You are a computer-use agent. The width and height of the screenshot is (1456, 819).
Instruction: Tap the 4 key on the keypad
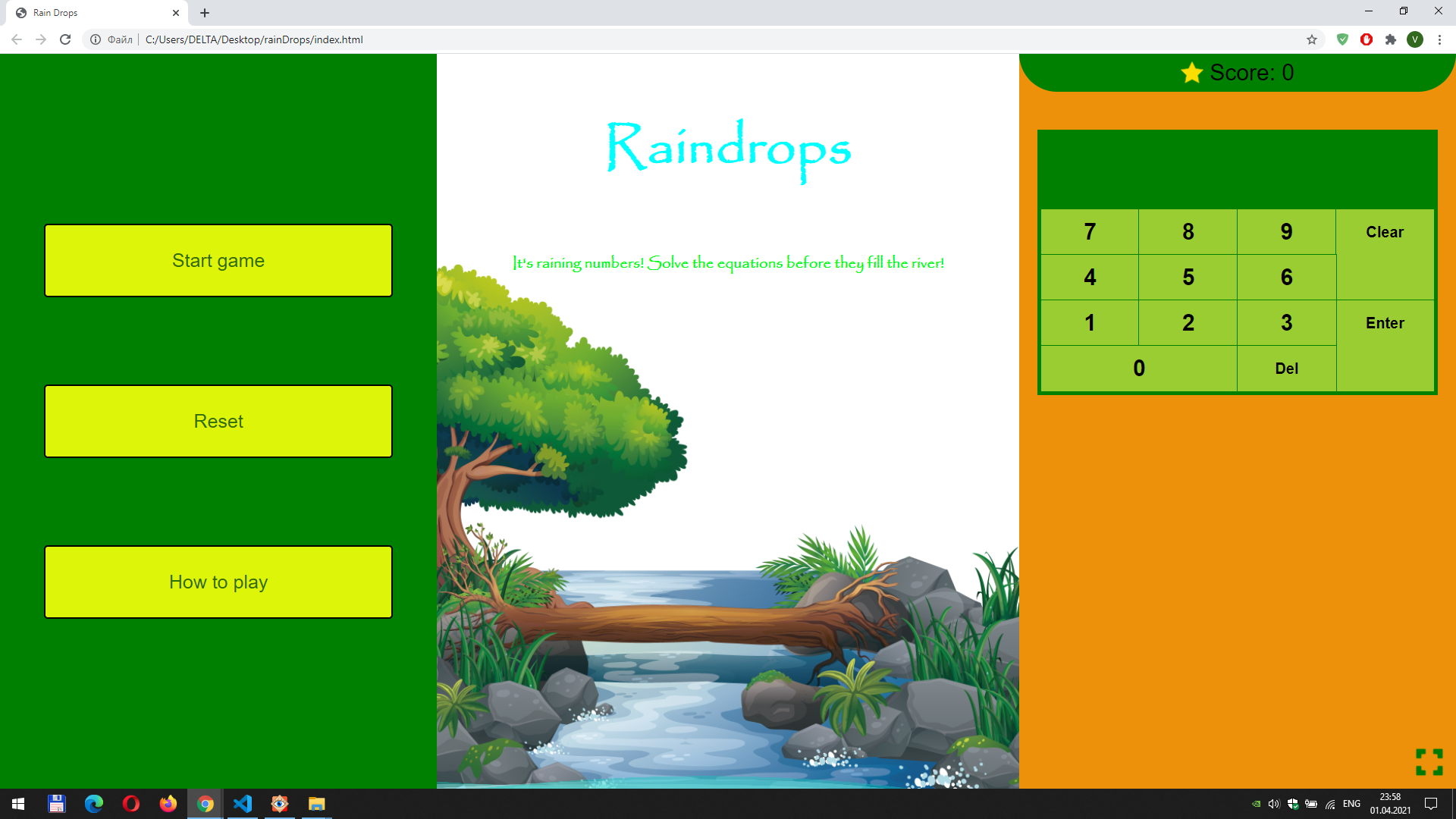tap(1090, 277)
